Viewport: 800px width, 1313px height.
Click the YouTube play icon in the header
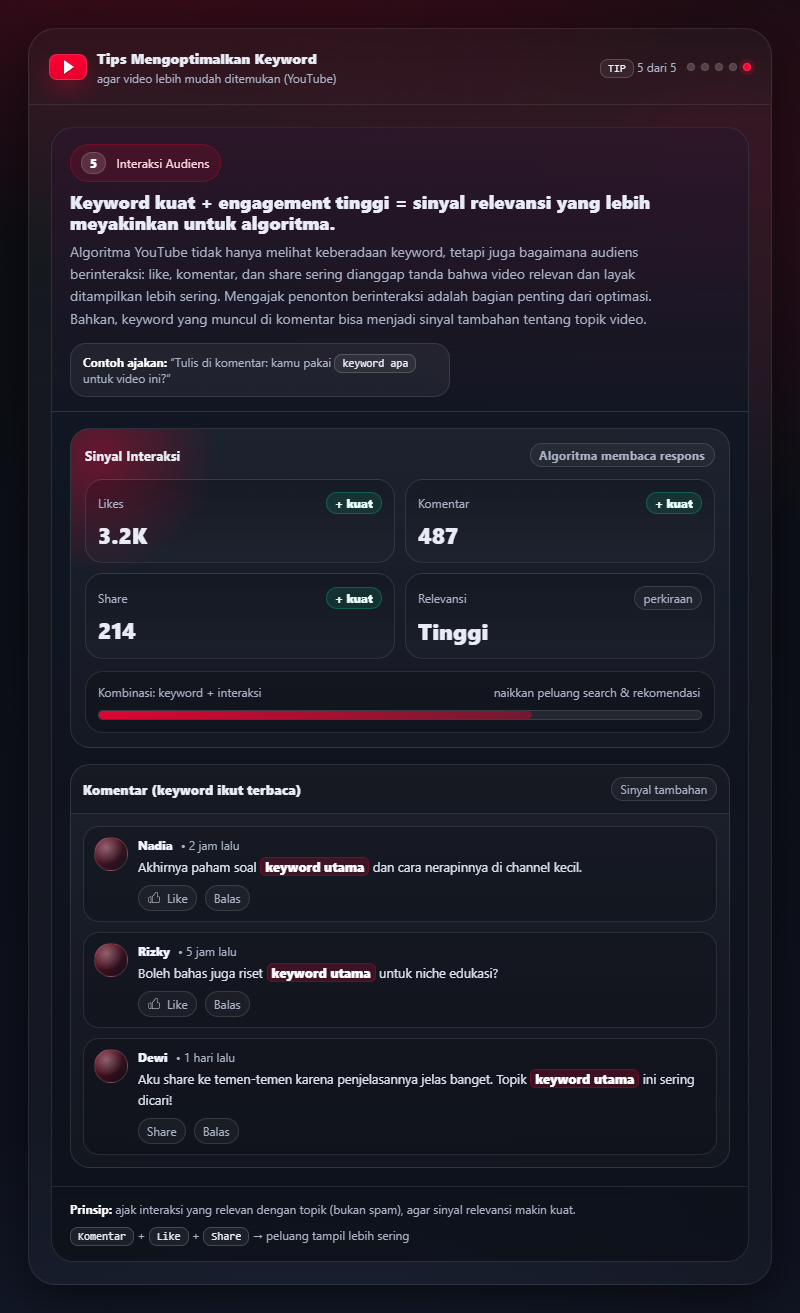(x=68, y=67)
